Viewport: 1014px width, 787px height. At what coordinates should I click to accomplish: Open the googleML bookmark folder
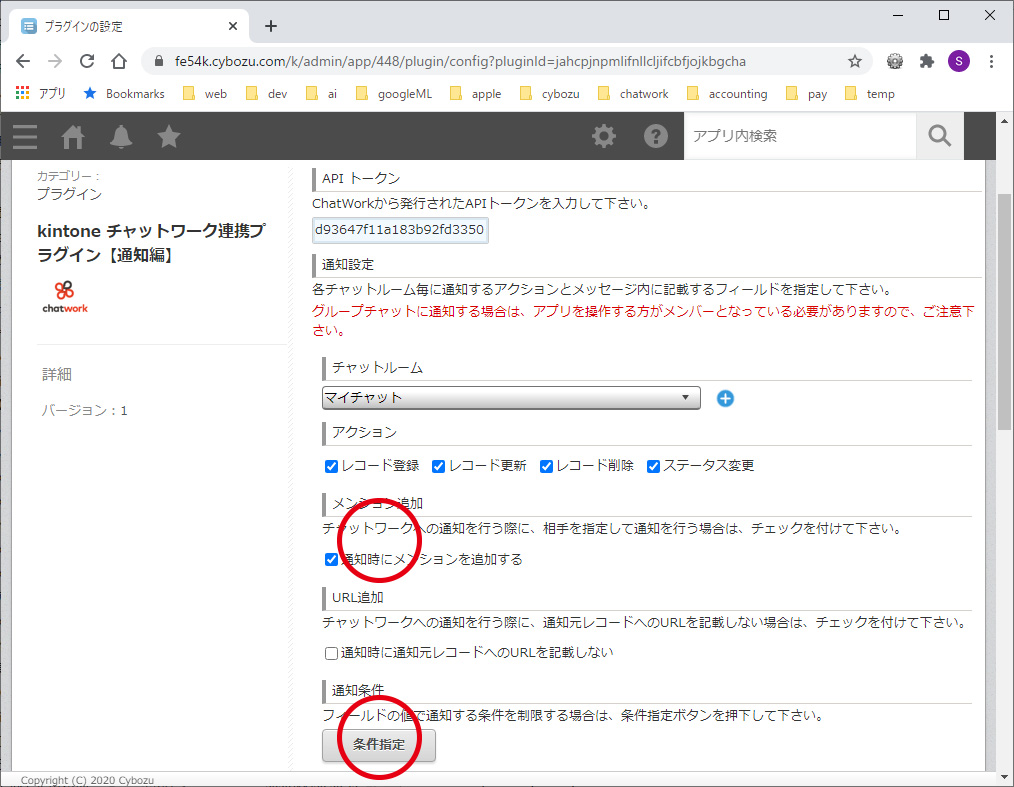click(394, 94)
